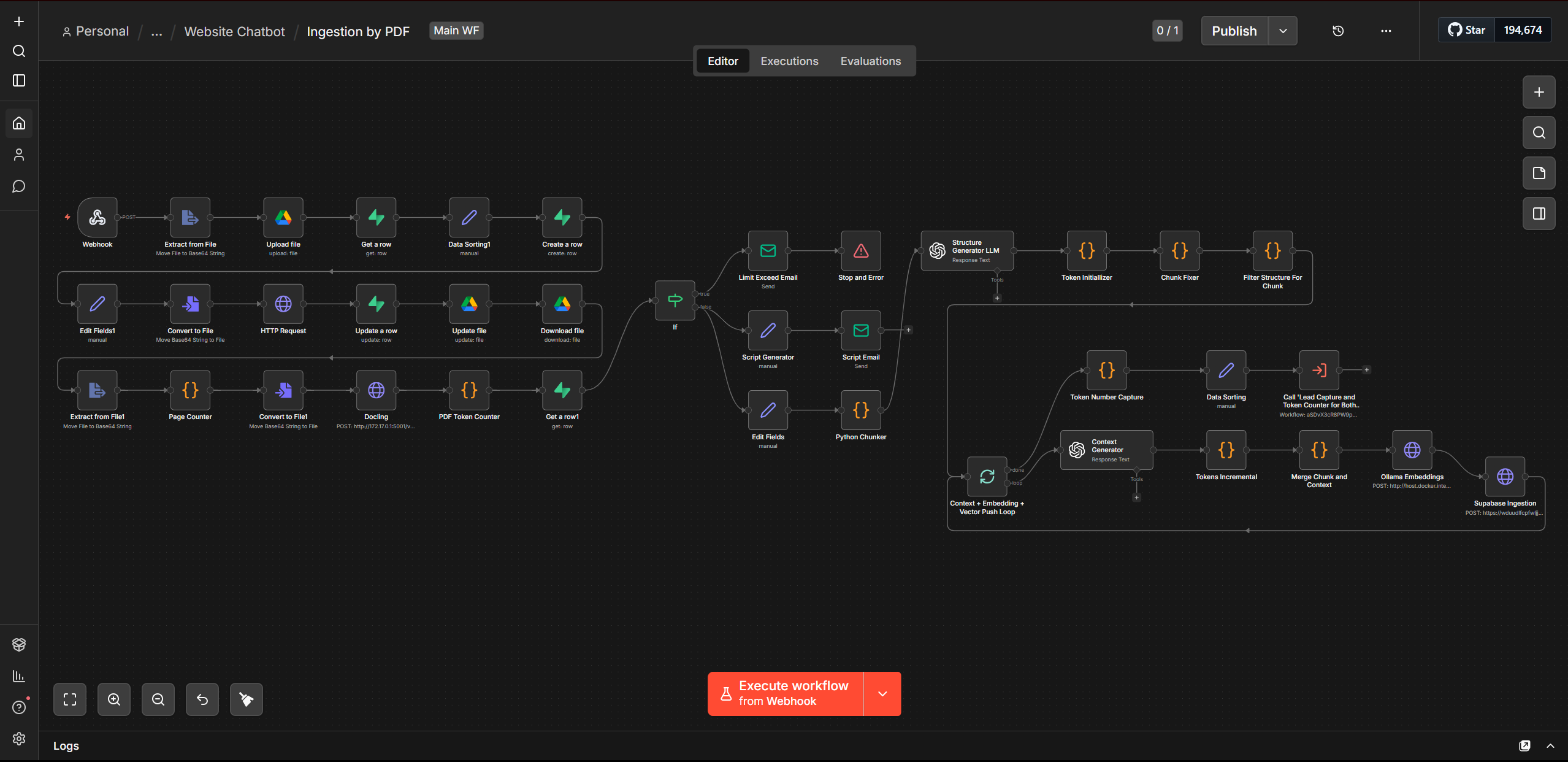Image resolution: width=1568 pixels, height=762 pixels.
Task: Pop out the Logs panel
Action: click(1525, 746)
